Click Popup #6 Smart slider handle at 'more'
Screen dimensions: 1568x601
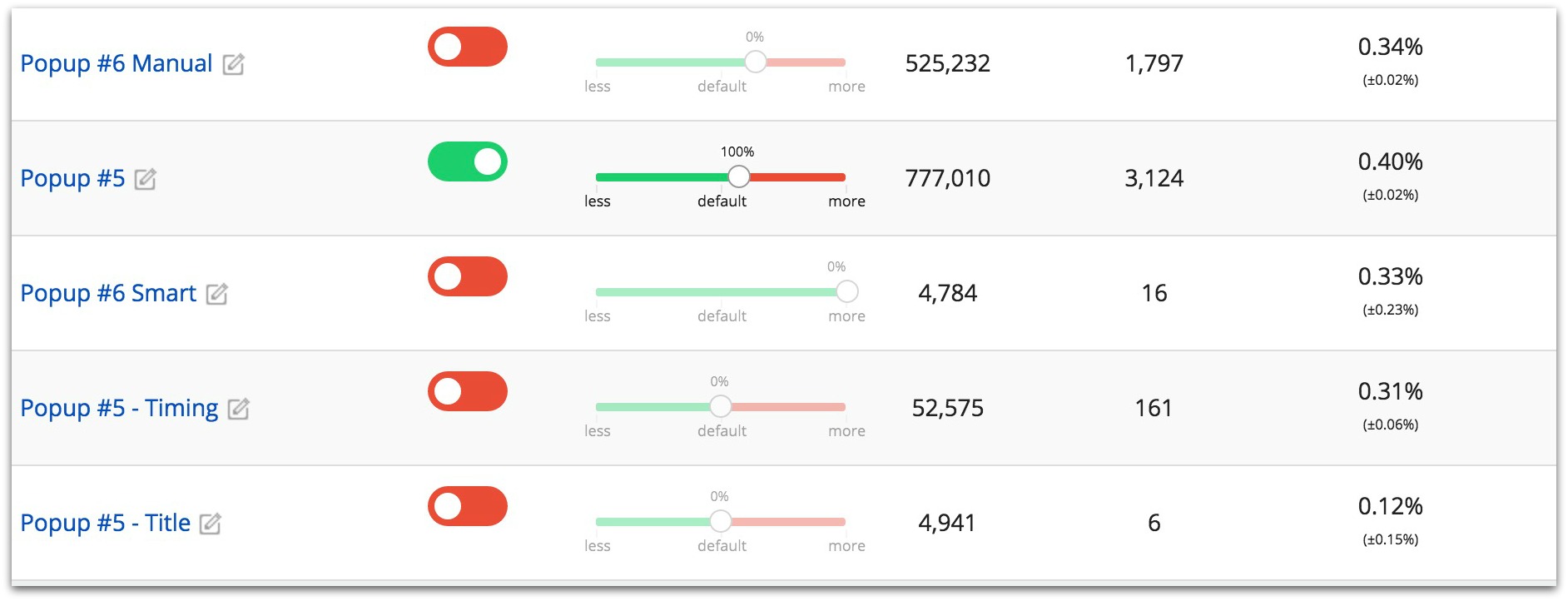[x=846, y=291]
